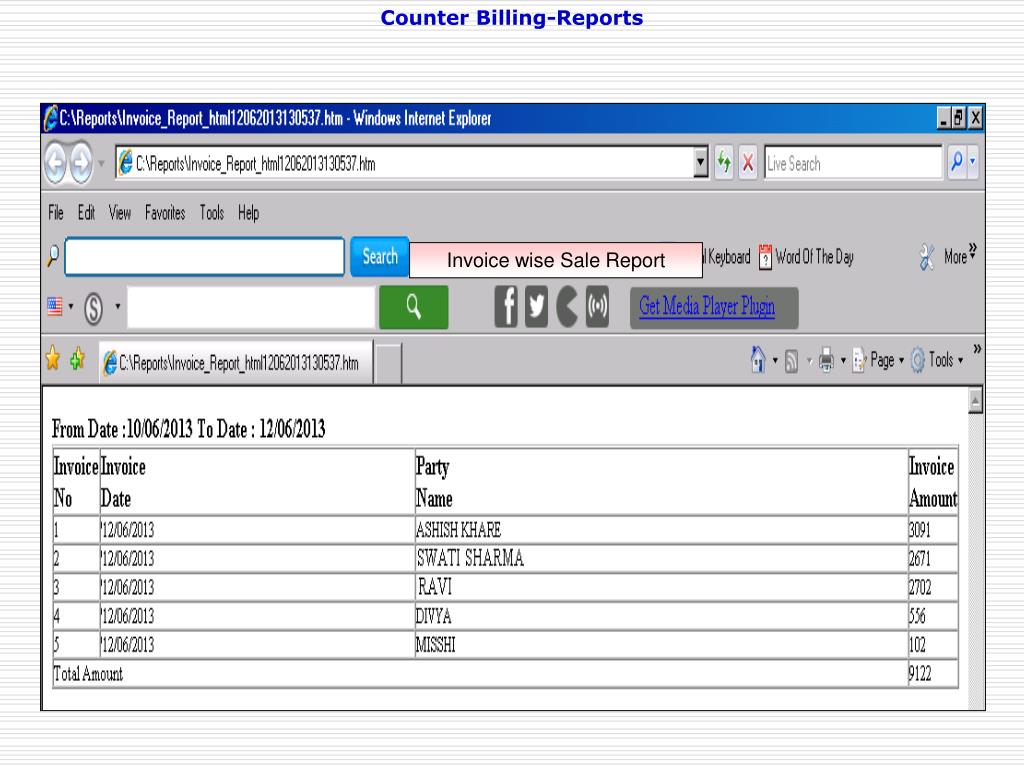The width and height of the screenshot is (1024, 768).
Task: Open the Favorites menu
Action: (x=165, y=213)
